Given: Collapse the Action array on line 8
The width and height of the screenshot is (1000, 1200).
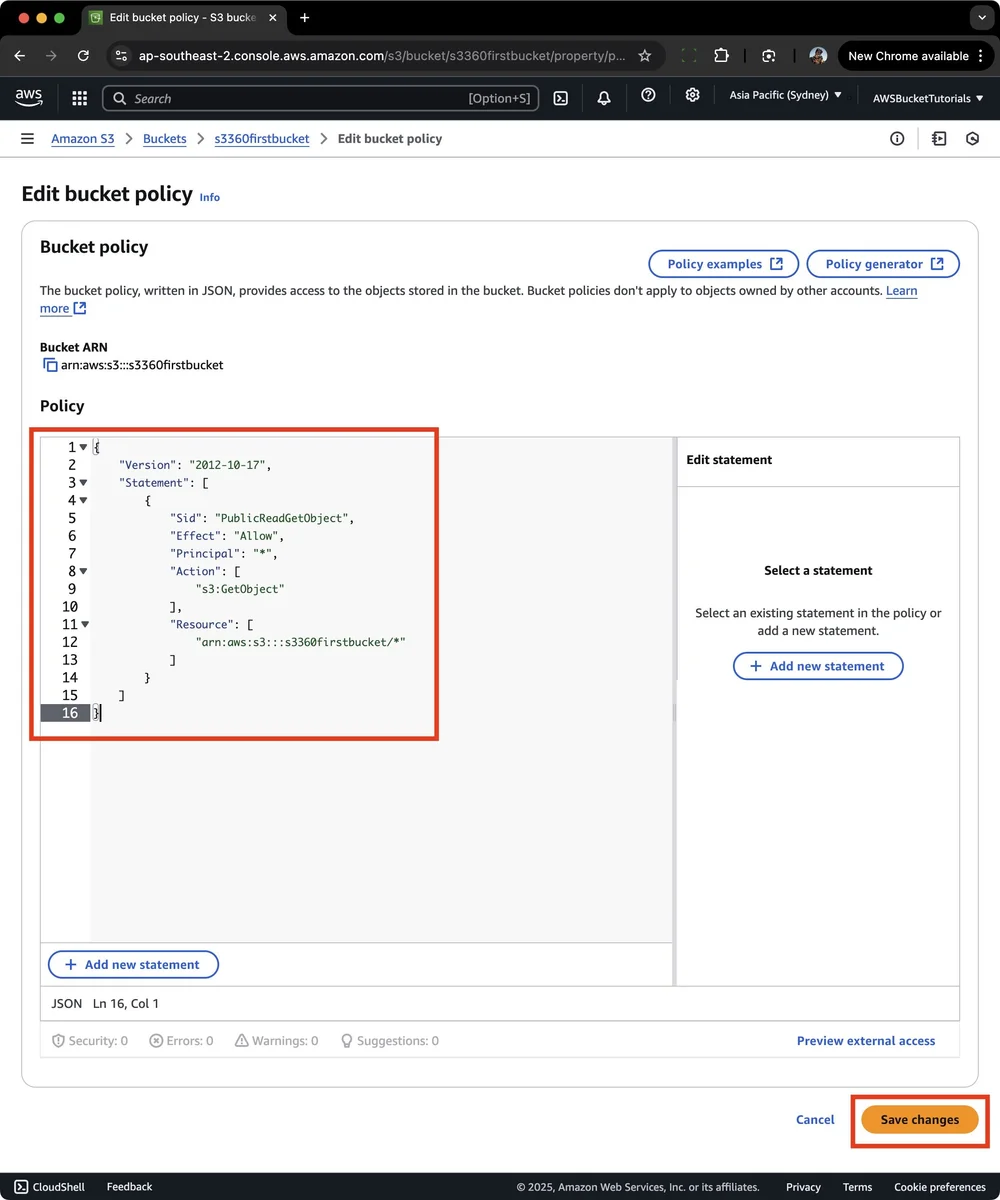Looking at the screenshot, I should pyautogui.click(x=83, y=571).
